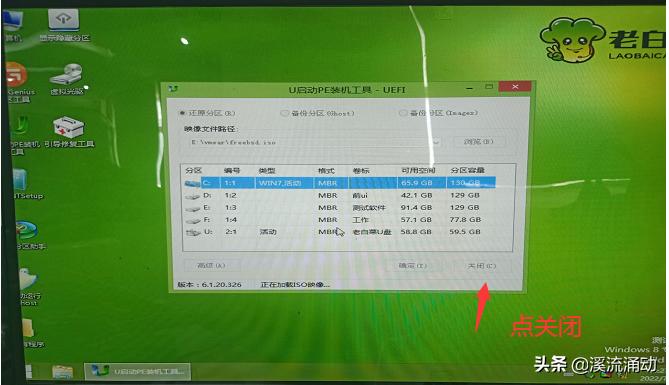Click the 卷标 column header
Image resolution: width=669 pixels, height=385 pixels.
(x=361, y=171)
